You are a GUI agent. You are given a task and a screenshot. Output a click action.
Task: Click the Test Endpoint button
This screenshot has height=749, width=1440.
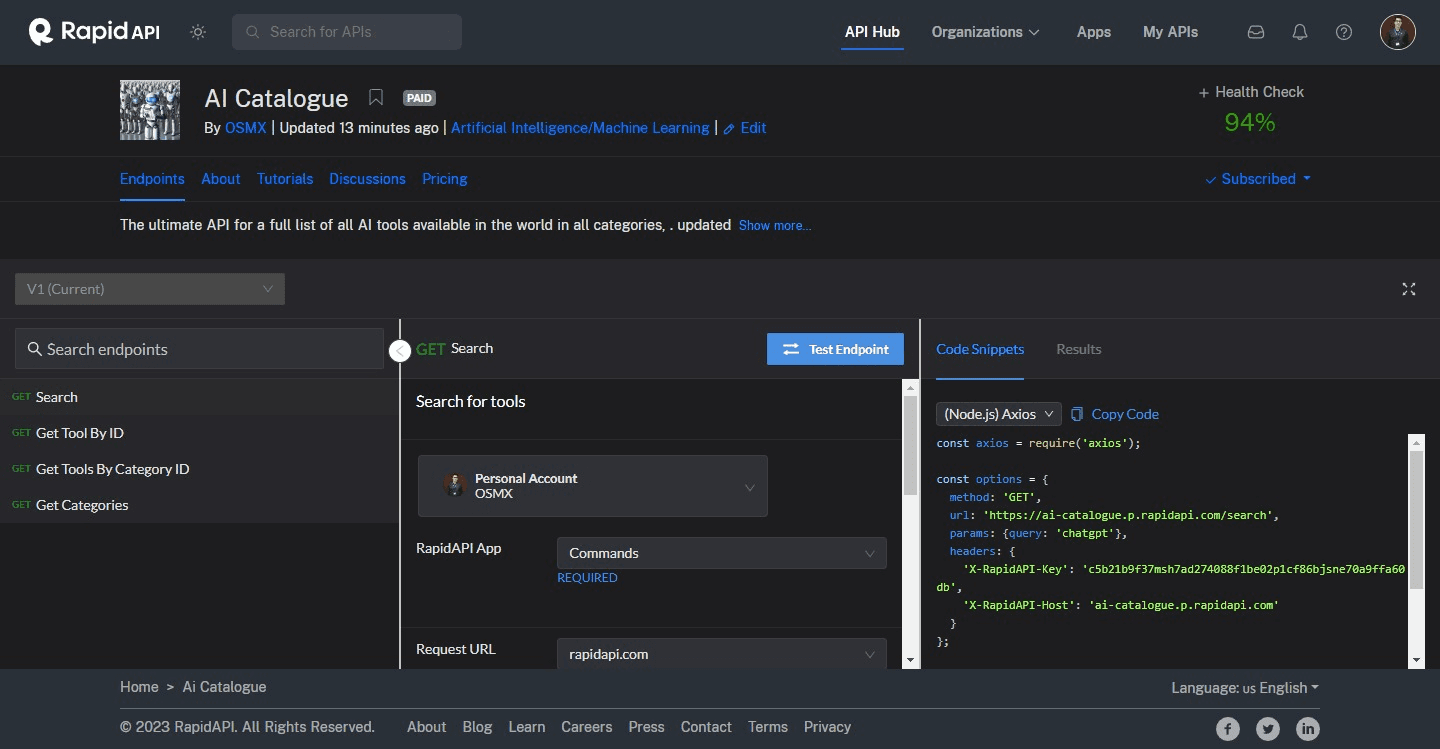835,349
